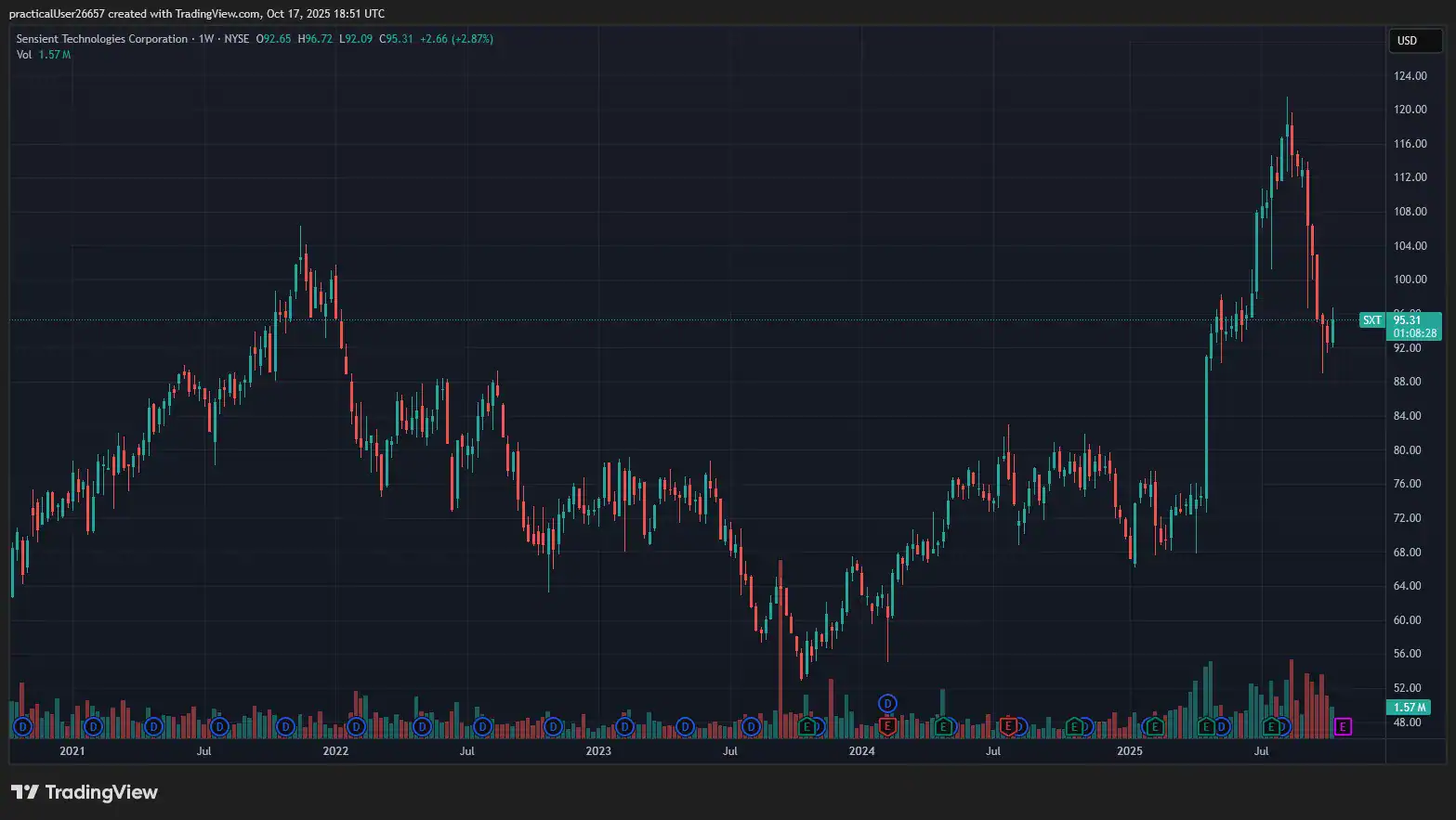Click the red earnings marker near 2024
Screen dimensions: 1456x820
(887, 725)
